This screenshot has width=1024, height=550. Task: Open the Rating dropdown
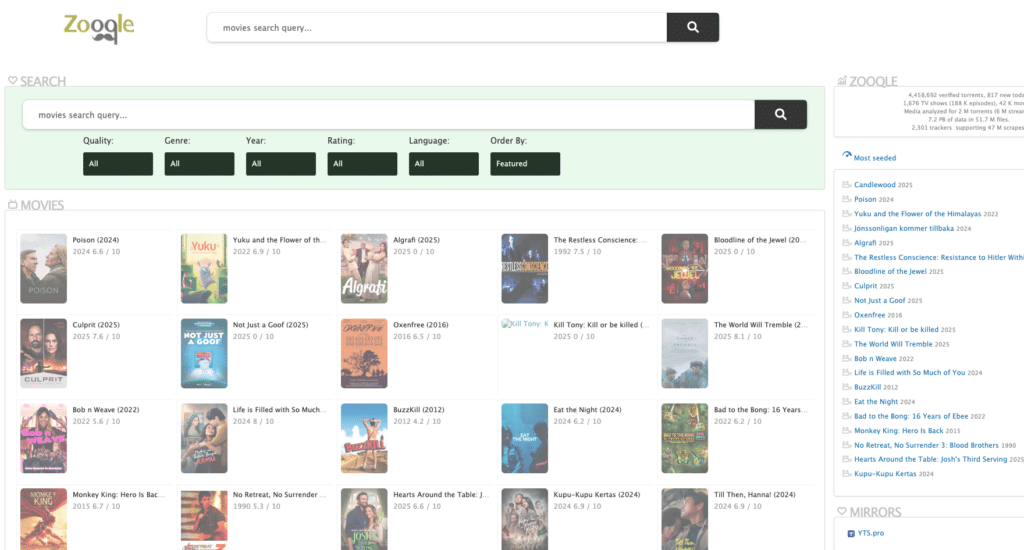[362, 164]
